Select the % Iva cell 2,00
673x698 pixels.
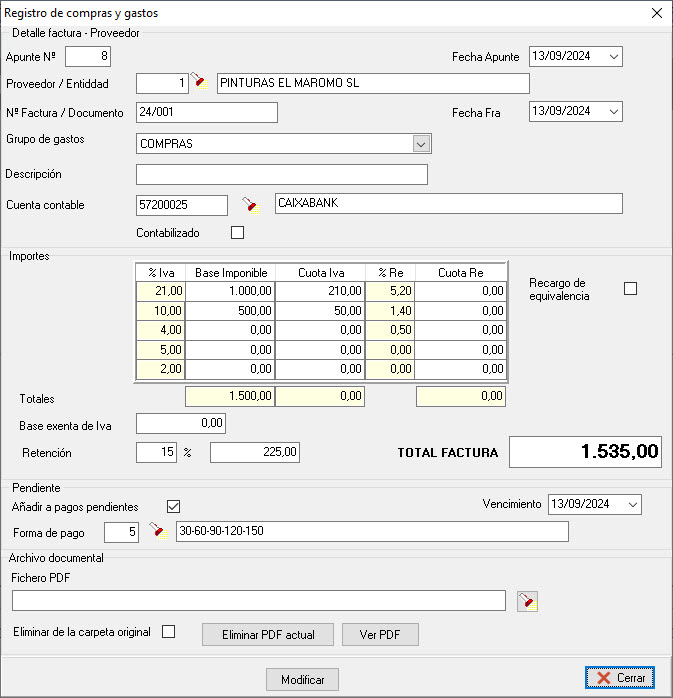coord(161,369)
